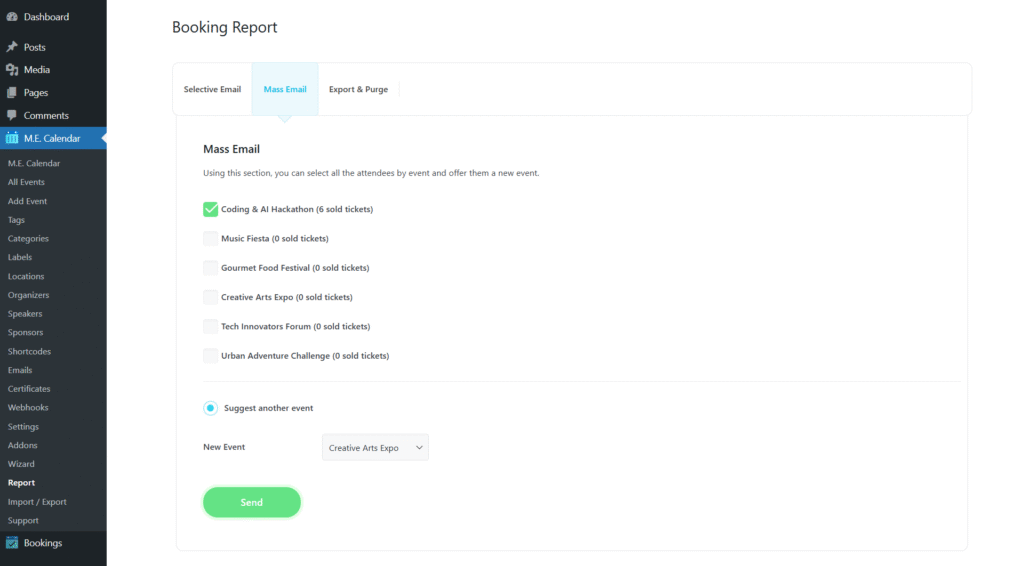Switch to the Export & Purge tab
The height and width of the screenshot is (566, 1024).
tap(359, 89)
